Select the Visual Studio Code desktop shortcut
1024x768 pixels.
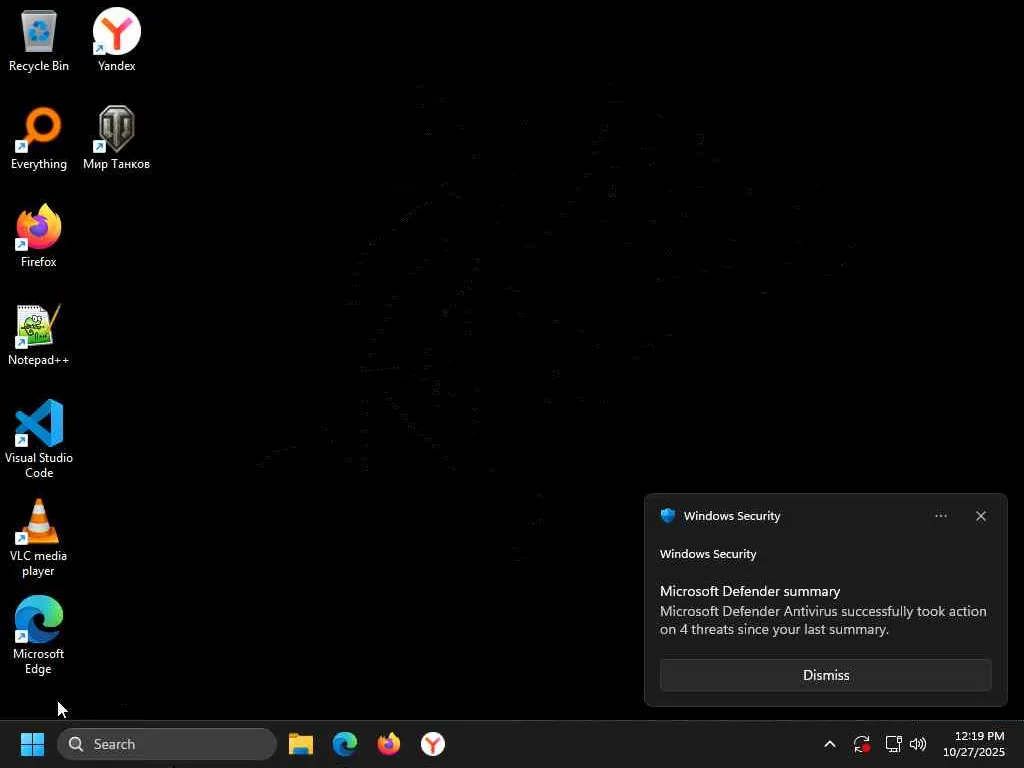click(39, 439)
